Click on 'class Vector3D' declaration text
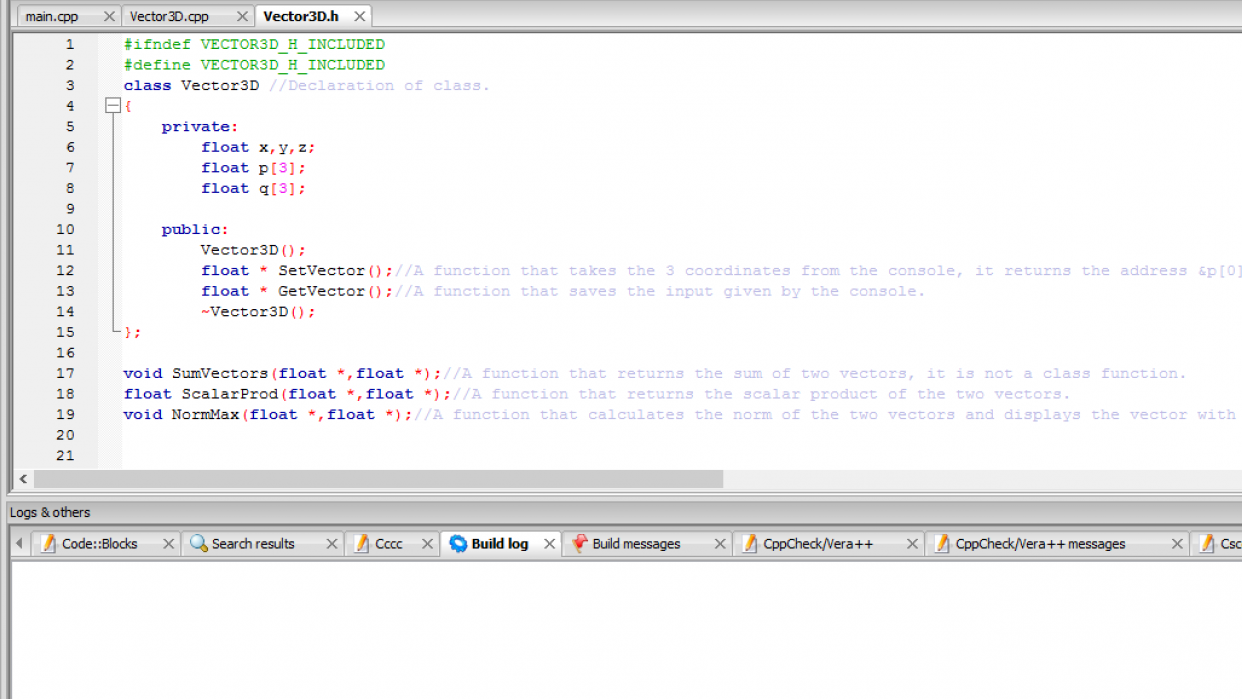Image resolution: width=1242 pixels, height=699 pixels. [191, 86]
